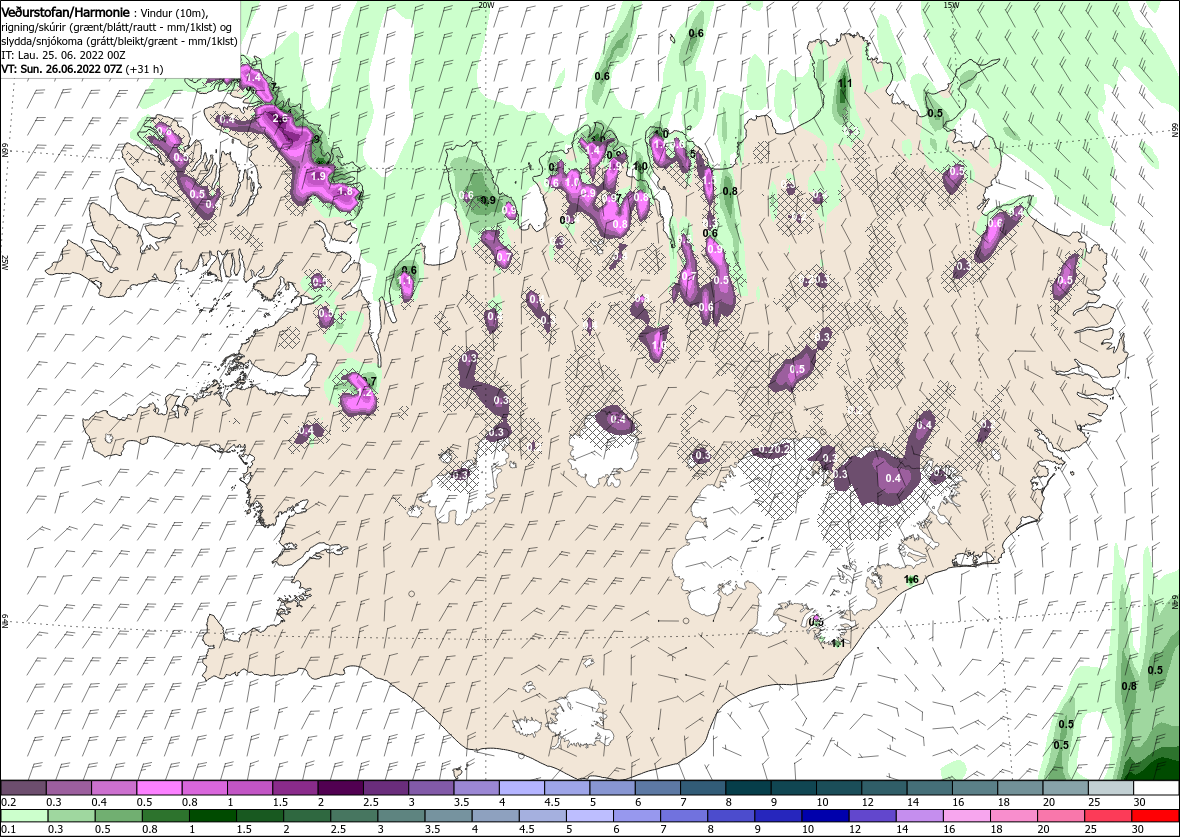Screen dimensions: 1180x837
Task: Pick the white swatch labeled 30 in upper legend
Action: coord(1156,788)
